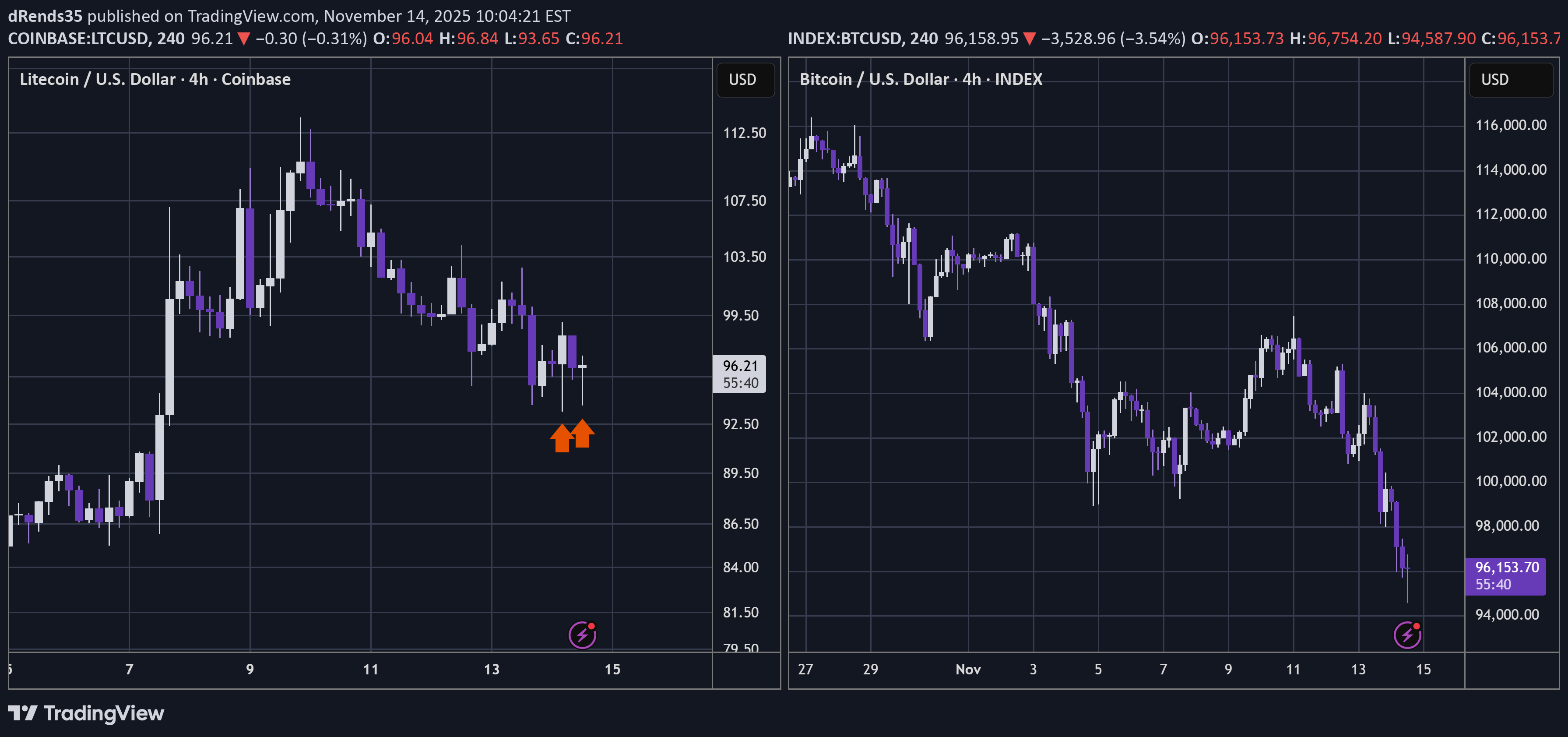Click the 100,000.00 level on Bitcoin price axis
Viewport: 1568px width, 737px height.
point(1511,481)
